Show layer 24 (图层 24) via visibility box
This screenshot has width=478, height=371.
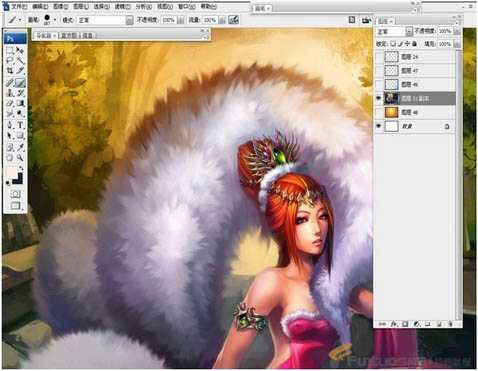pos(378,57)
